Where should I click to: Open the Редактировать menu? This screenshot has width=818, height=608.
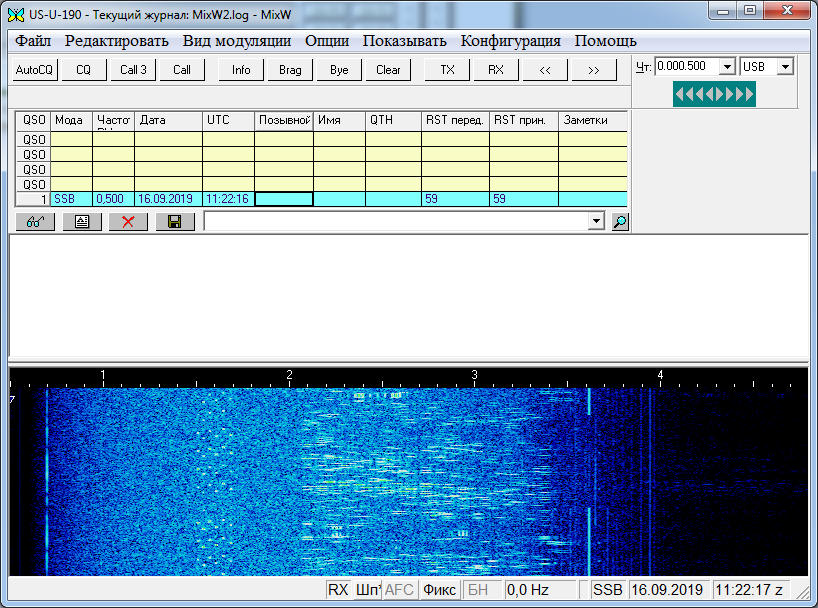[117, 41]
